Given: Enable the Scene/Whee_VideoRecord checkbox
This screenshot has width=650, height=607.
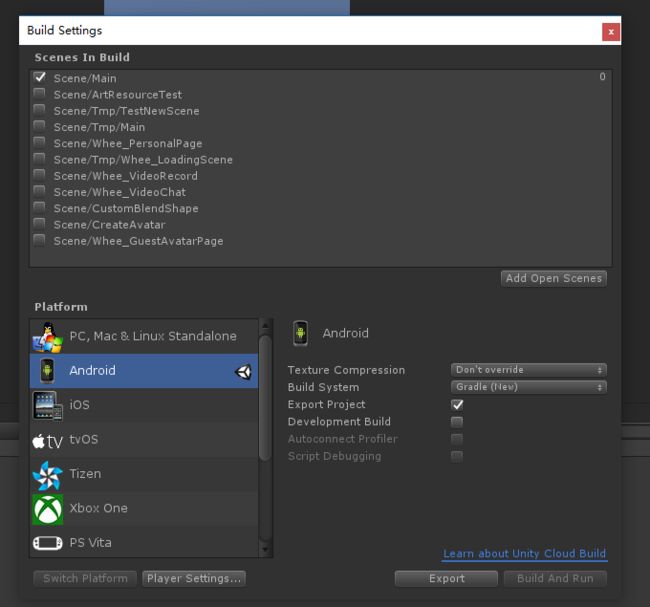Looking at the screenshot, I should (39, 175).
